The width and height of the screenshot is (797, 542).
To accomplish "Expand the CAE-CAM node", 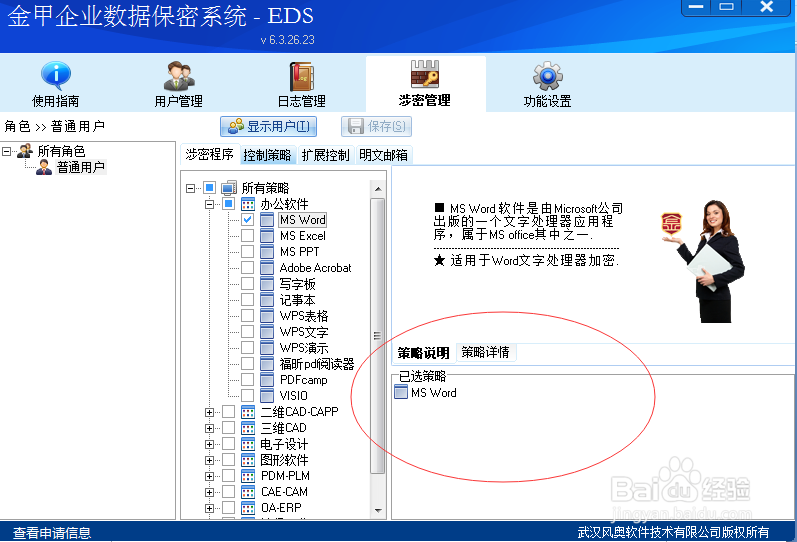I will click(x=209, y=492).
